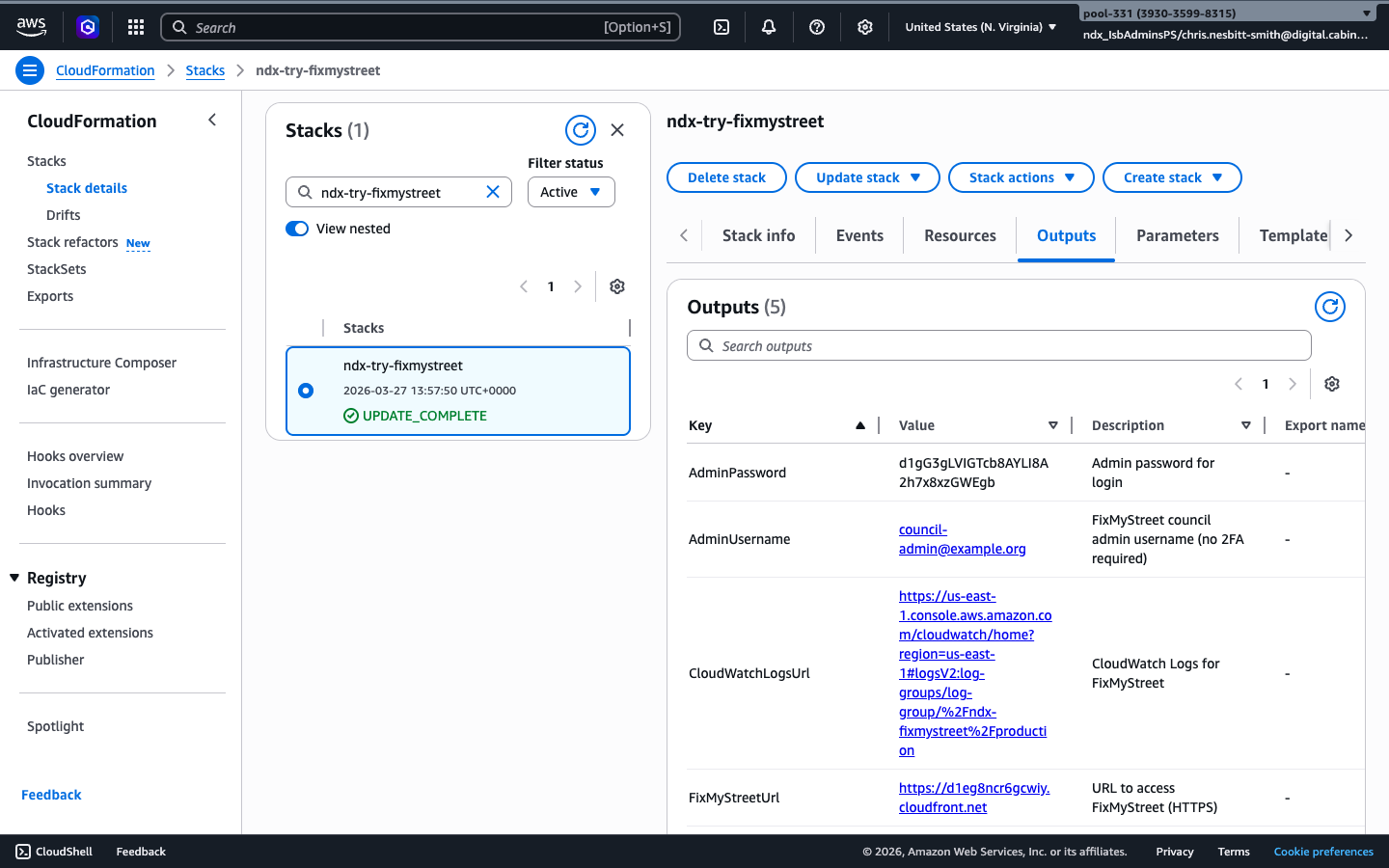1389x868 pixels.
Task: Collapse the Registry section
Action: pos(14,578)
